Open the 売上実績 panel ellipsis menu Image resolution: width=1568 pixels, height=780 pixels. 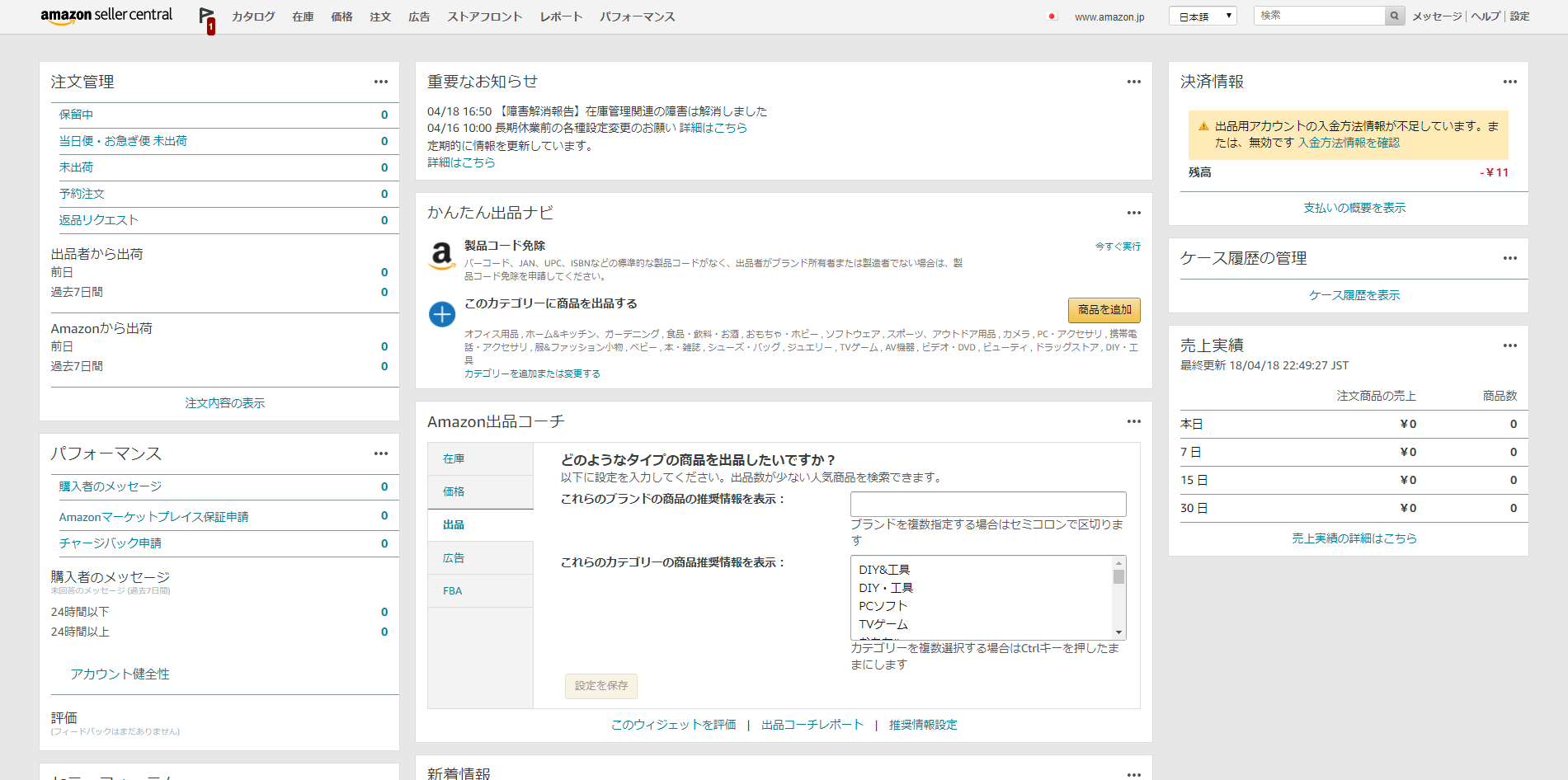pos(1510,345)
